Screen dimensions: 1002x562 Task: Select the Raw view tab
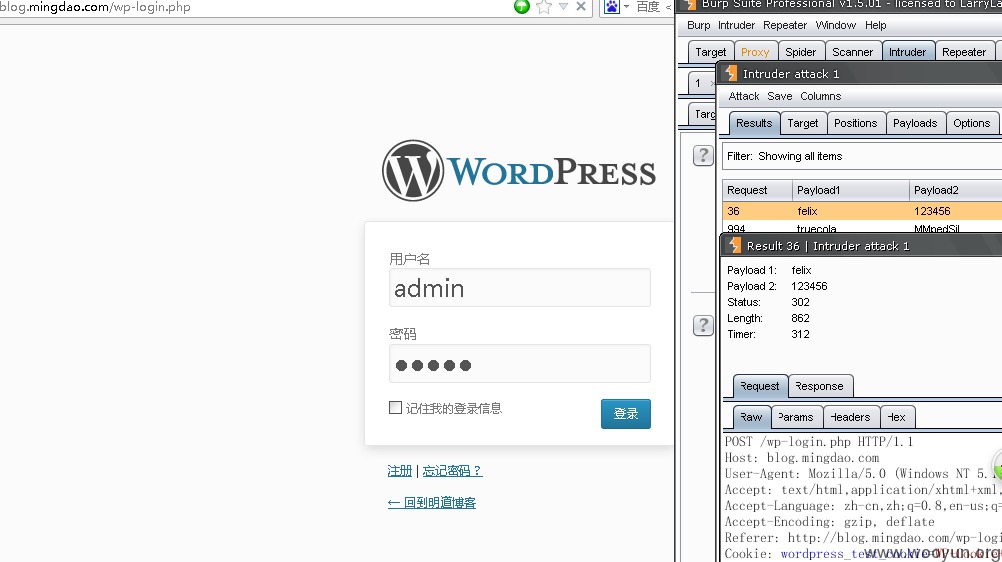coord(752,417)
